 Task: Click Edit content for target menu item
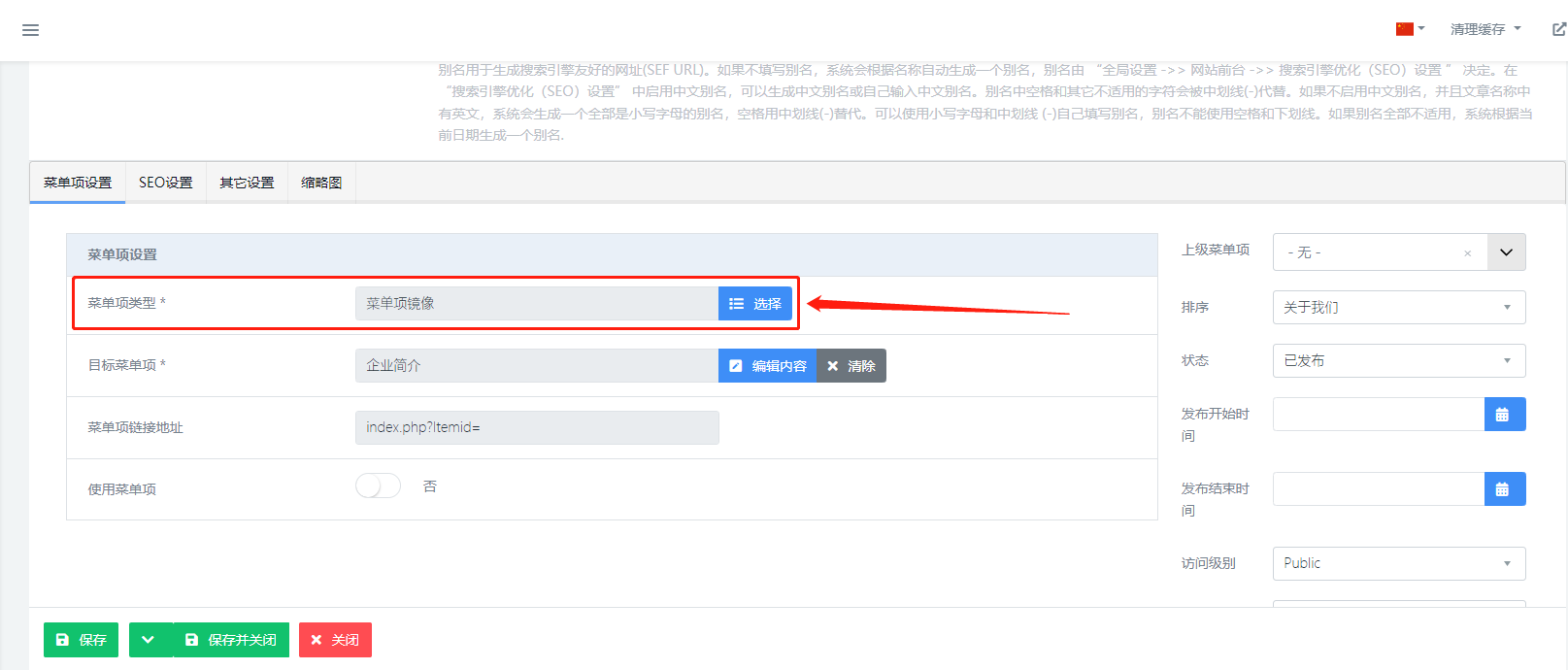point(768,366)
